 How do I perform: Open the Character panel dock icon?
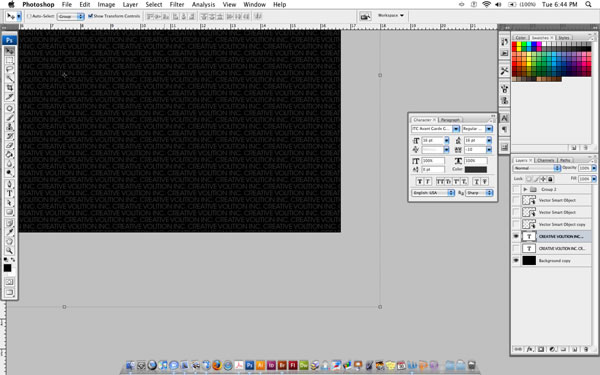click(x=504, y=118)
